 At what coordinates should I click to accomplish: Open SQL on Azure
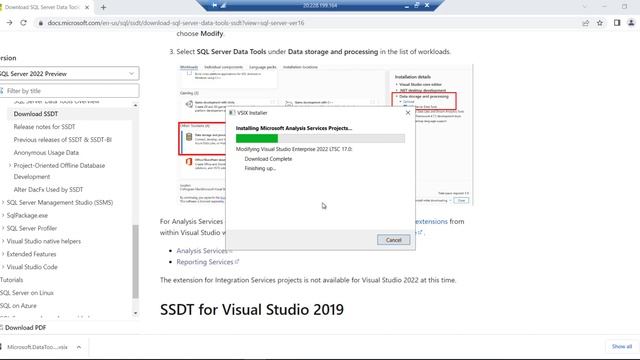(x=18, y=306)
